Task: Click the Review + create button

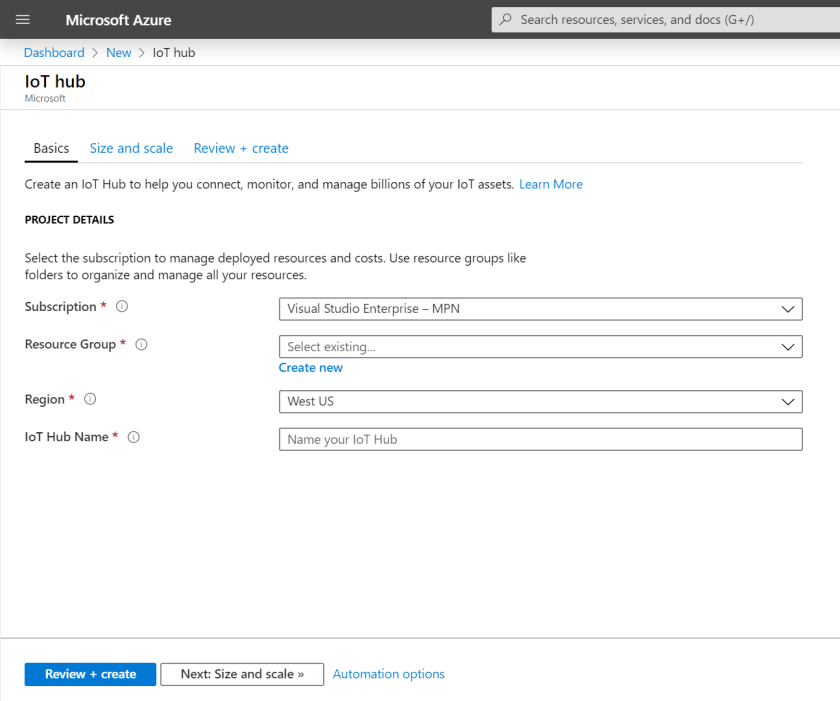Action: coord(89,673)
